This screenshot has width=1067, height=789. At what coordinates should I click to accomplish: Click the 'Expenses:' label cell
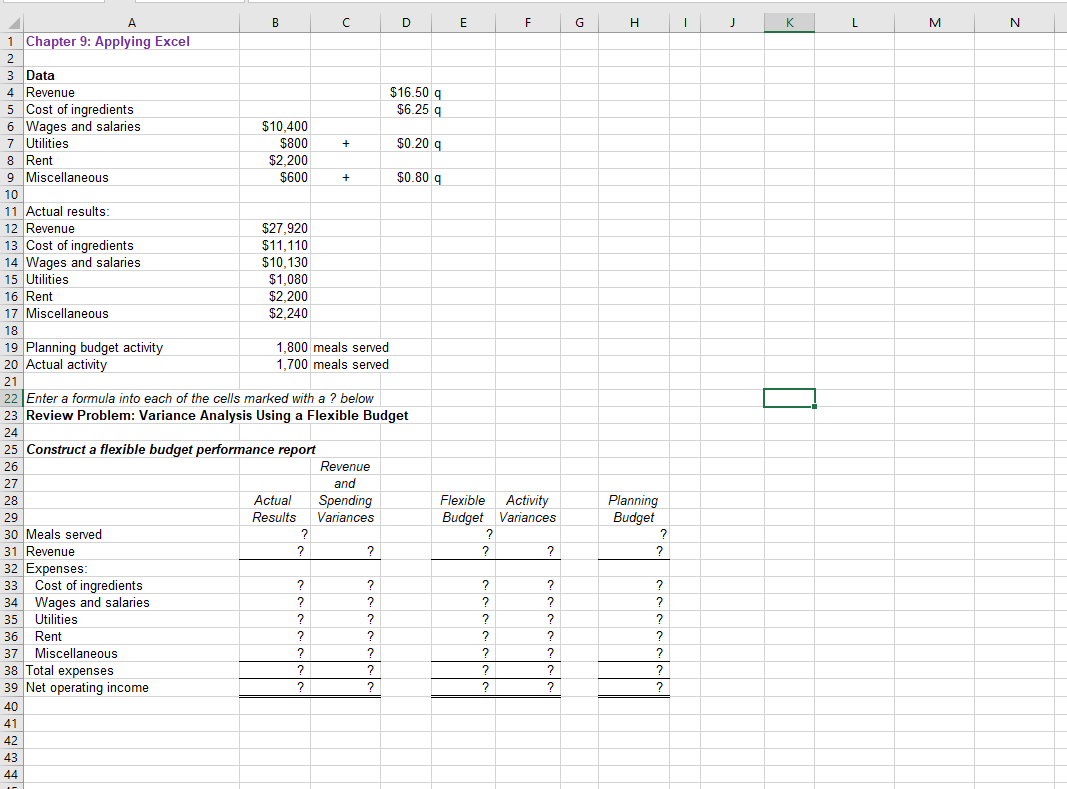[56, 569]
